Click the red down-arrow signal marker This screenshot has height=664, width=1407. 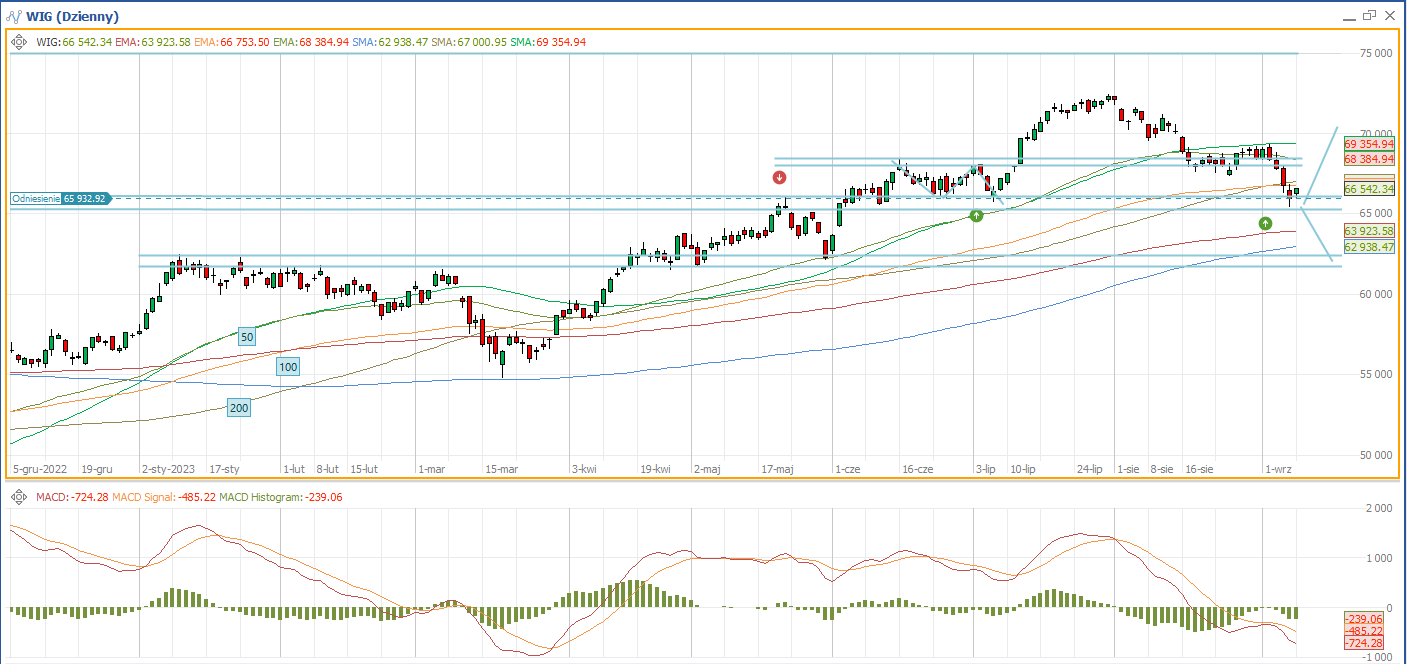[x=780, y=178]
